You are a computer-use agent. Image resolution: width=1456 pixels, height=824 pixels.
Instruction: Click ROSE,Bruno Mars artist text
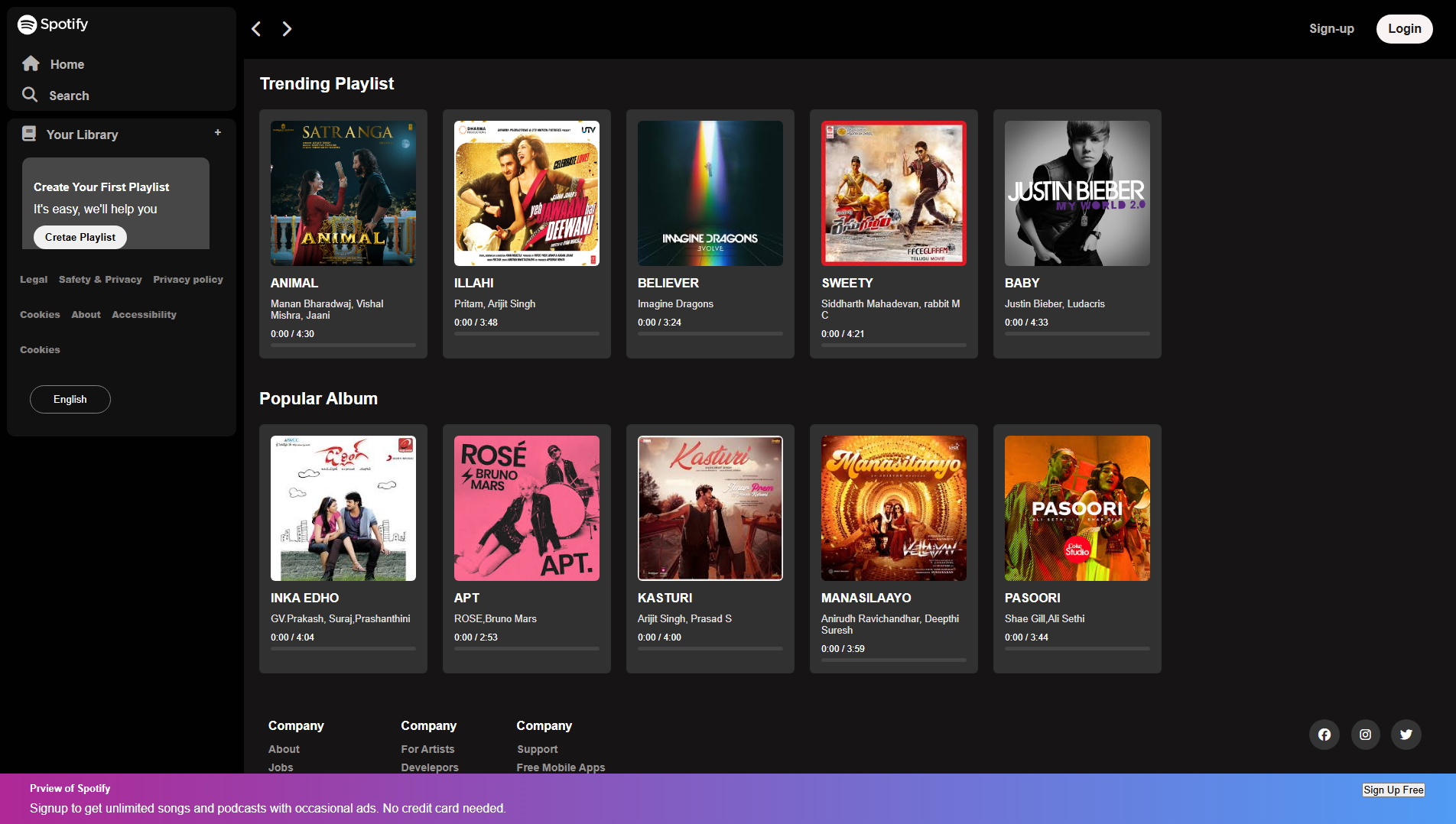point(496,618)
